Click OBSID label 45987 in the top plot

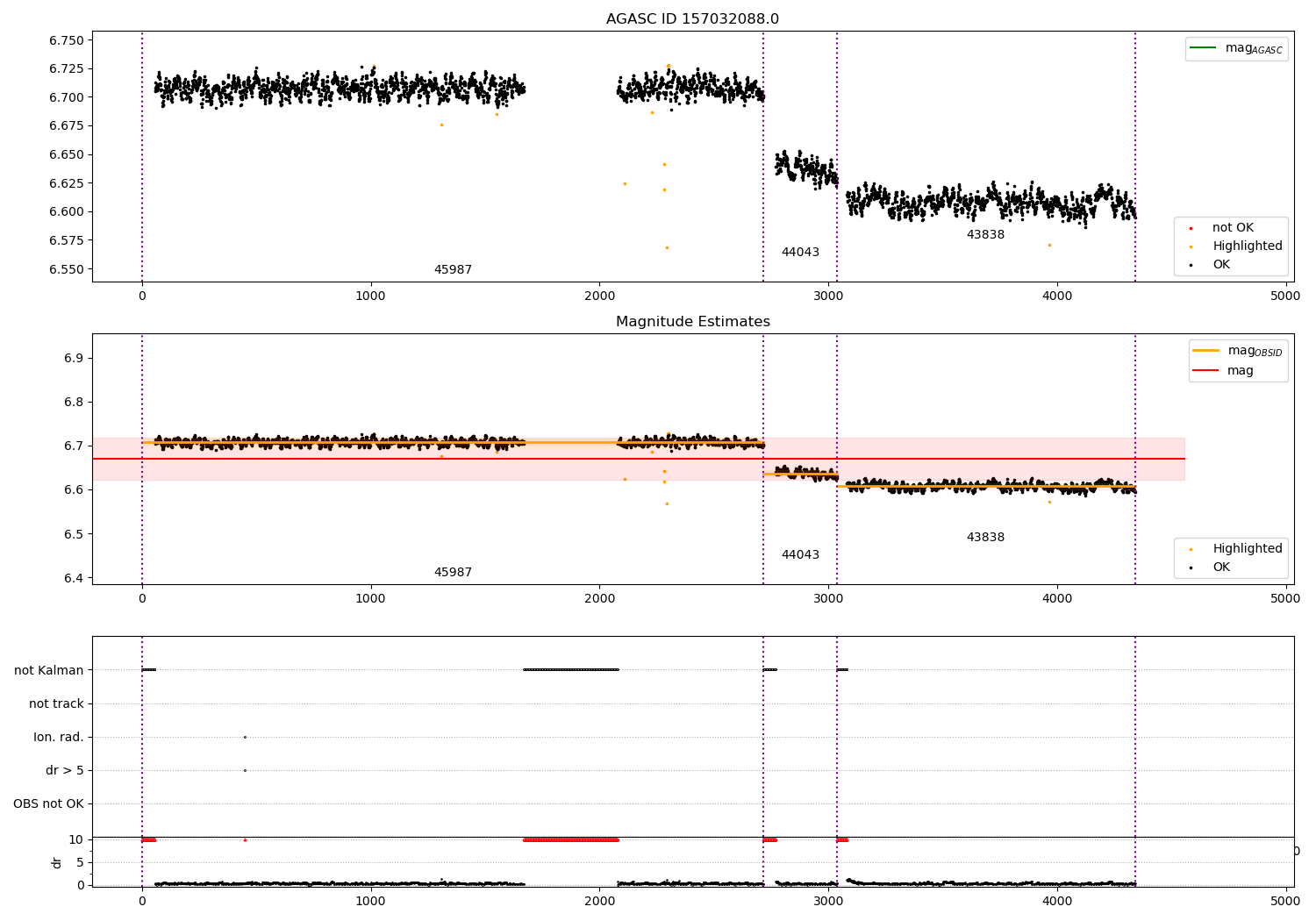pyautogui.click(x=453, y=270)
